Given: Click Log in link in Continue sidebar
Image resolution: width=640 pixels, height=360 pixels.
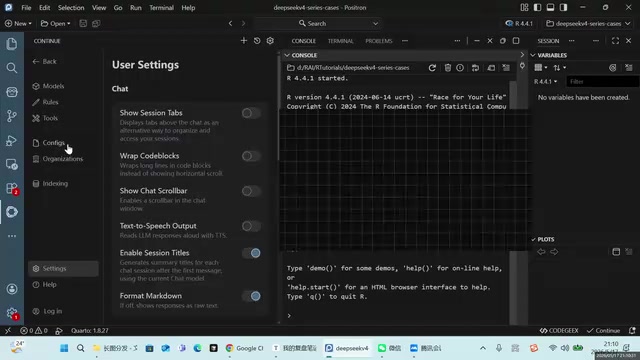Looking at the screenshot, I should pos(47,311).
